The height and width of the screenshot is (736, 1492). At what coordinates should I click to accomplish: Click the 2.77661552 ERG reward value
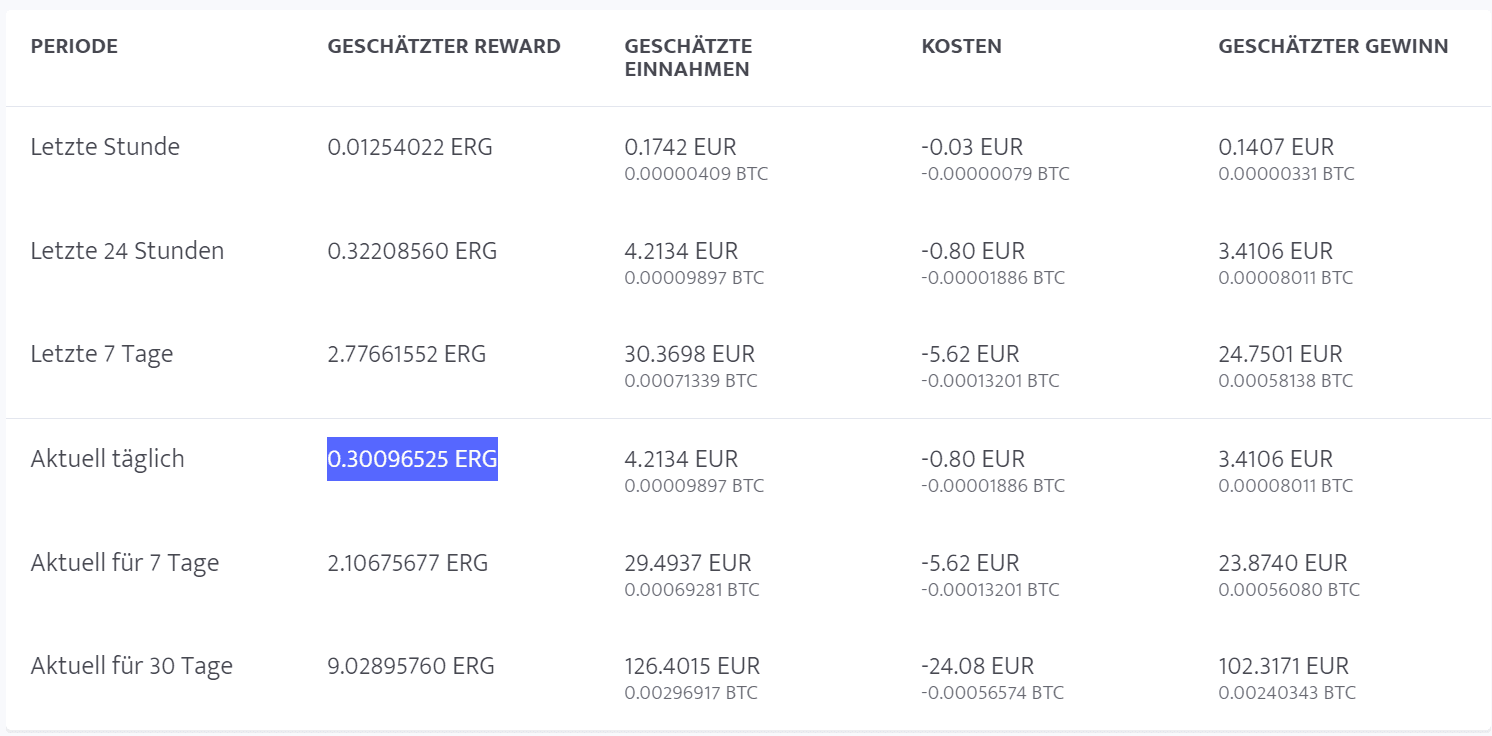pyautogui.click(x=407, y=354)
